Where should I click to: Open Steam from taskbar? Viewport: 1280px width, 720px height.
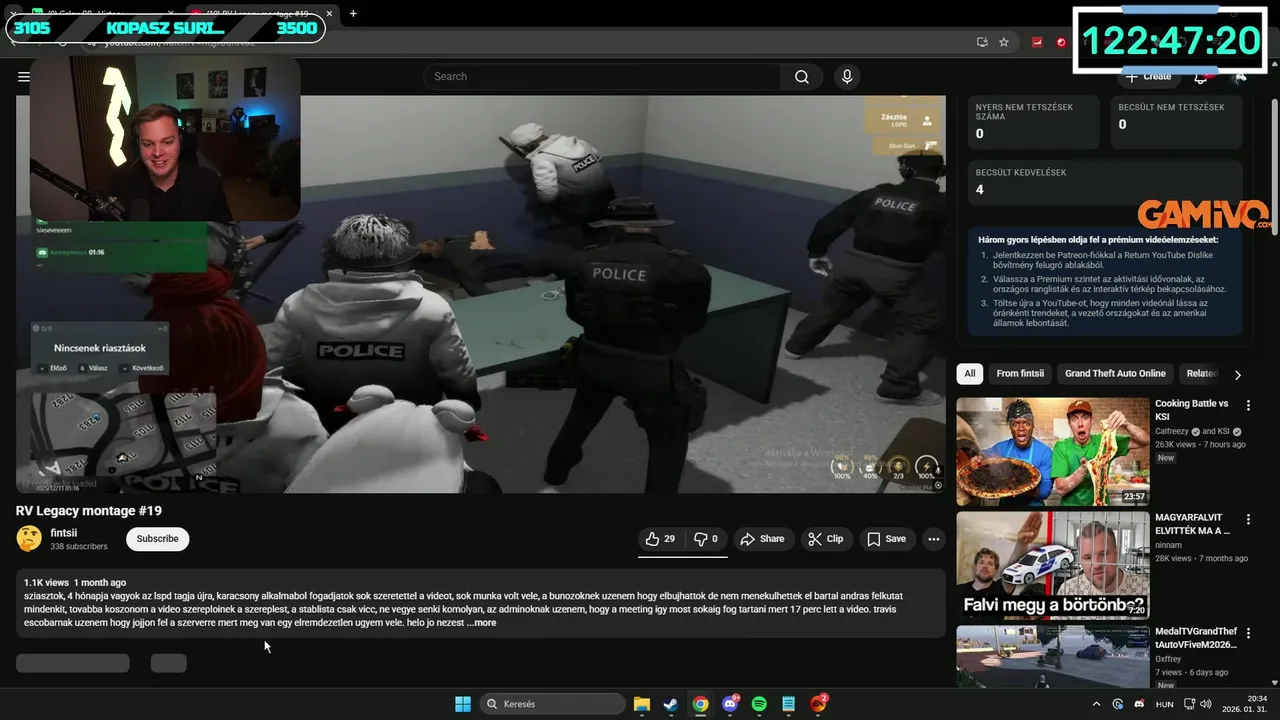671,704
